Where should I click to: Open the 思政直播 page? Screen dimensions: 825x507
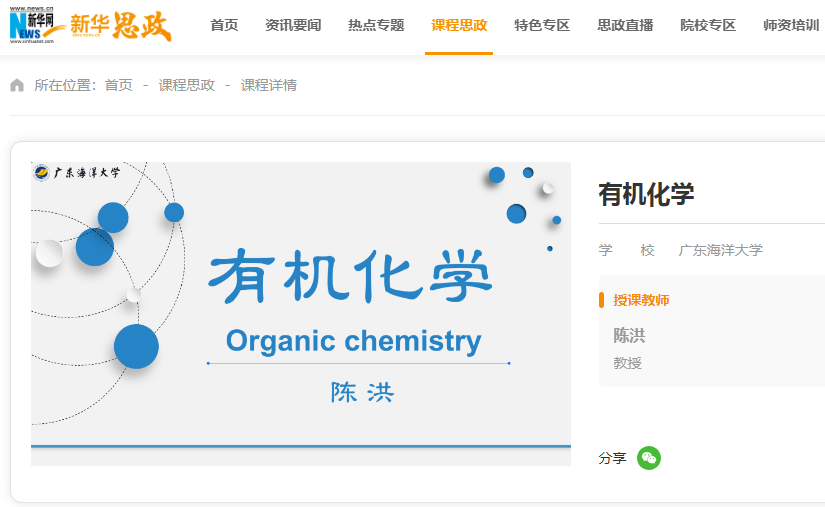point(625,25)
